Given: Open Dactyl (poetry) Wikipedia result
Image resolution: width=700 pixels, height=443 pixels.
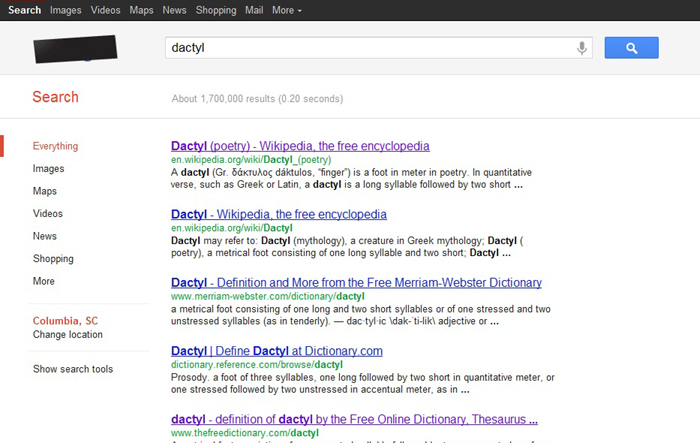Looking at the screenshot, I should 300,146.
